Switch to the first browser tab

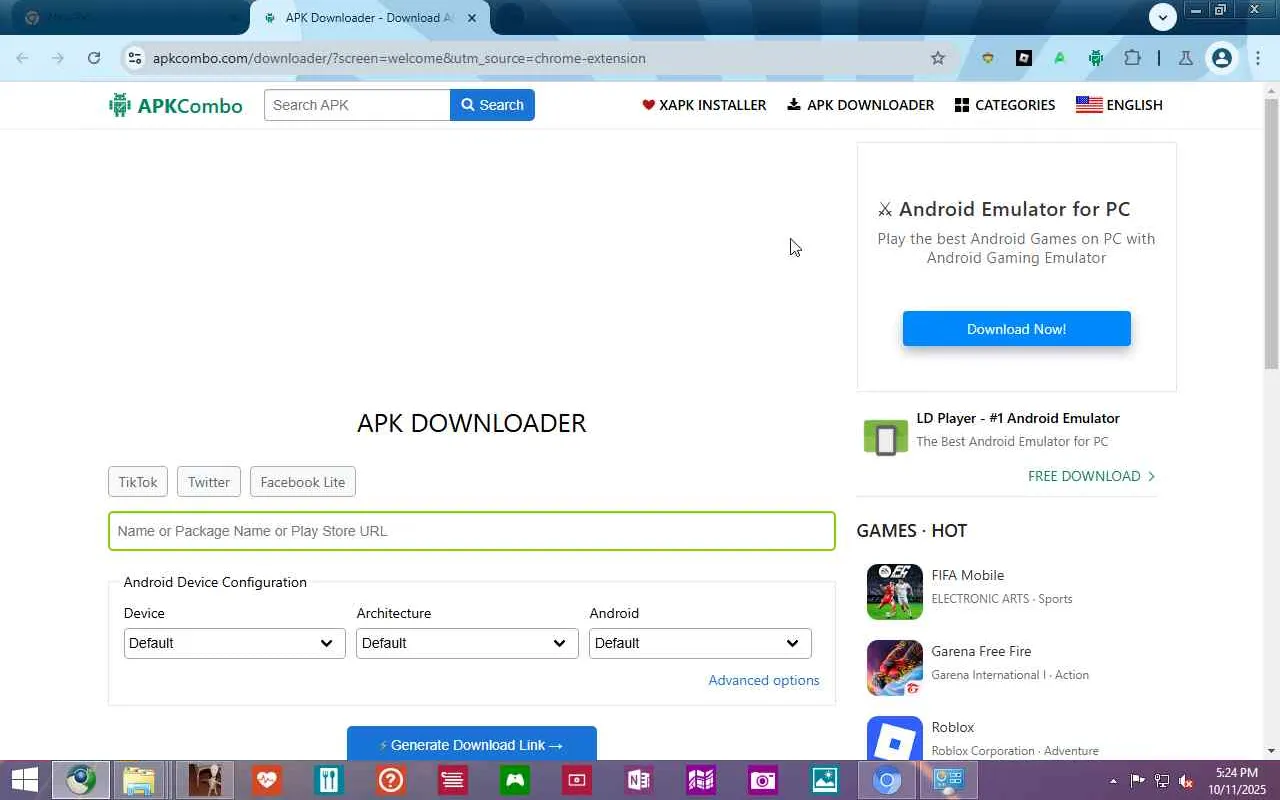128,18
